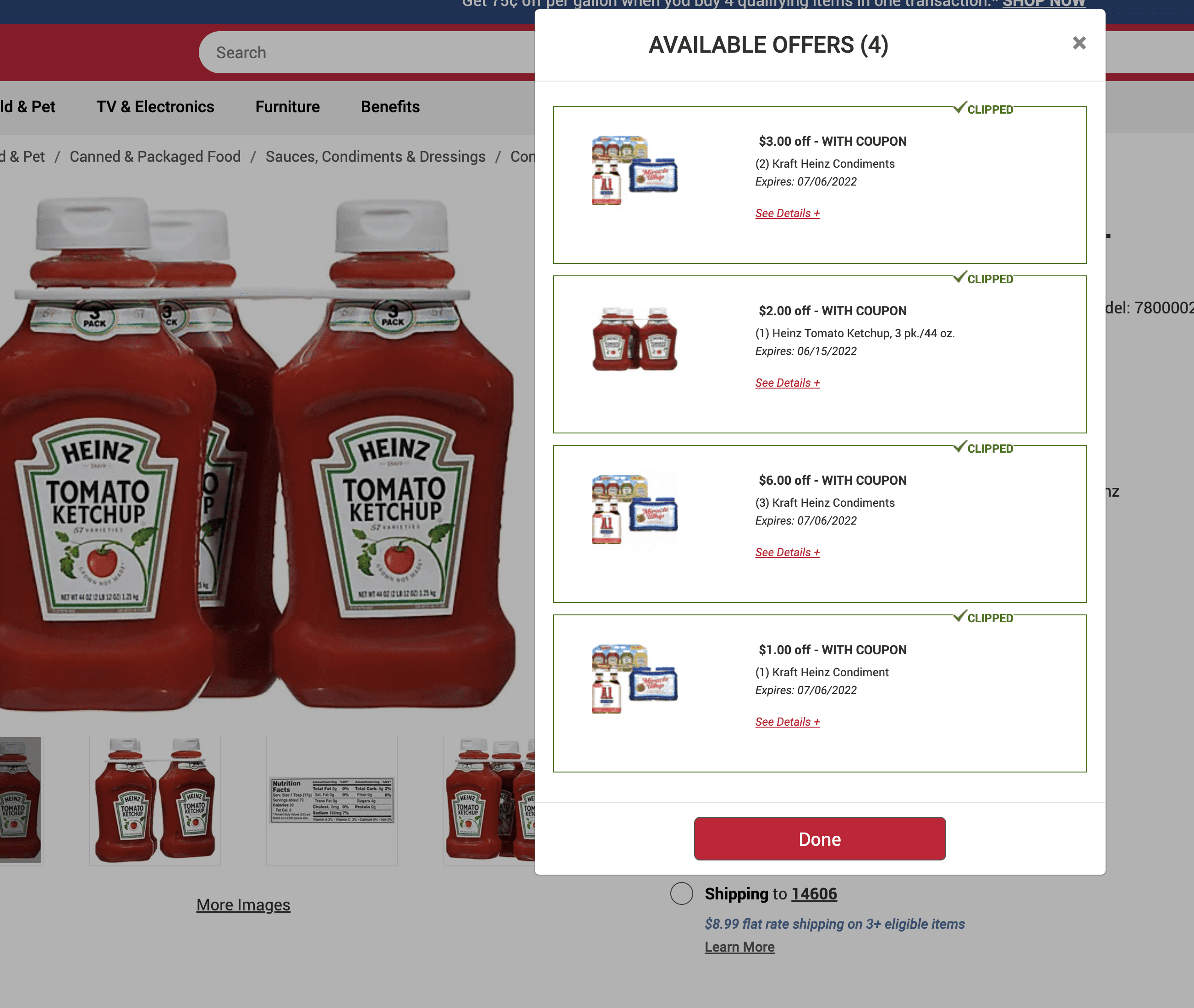Click the condiments image on $6.00 off offer
Image resolution: width=1194 pixels, height=1008 pixels.
634,509
